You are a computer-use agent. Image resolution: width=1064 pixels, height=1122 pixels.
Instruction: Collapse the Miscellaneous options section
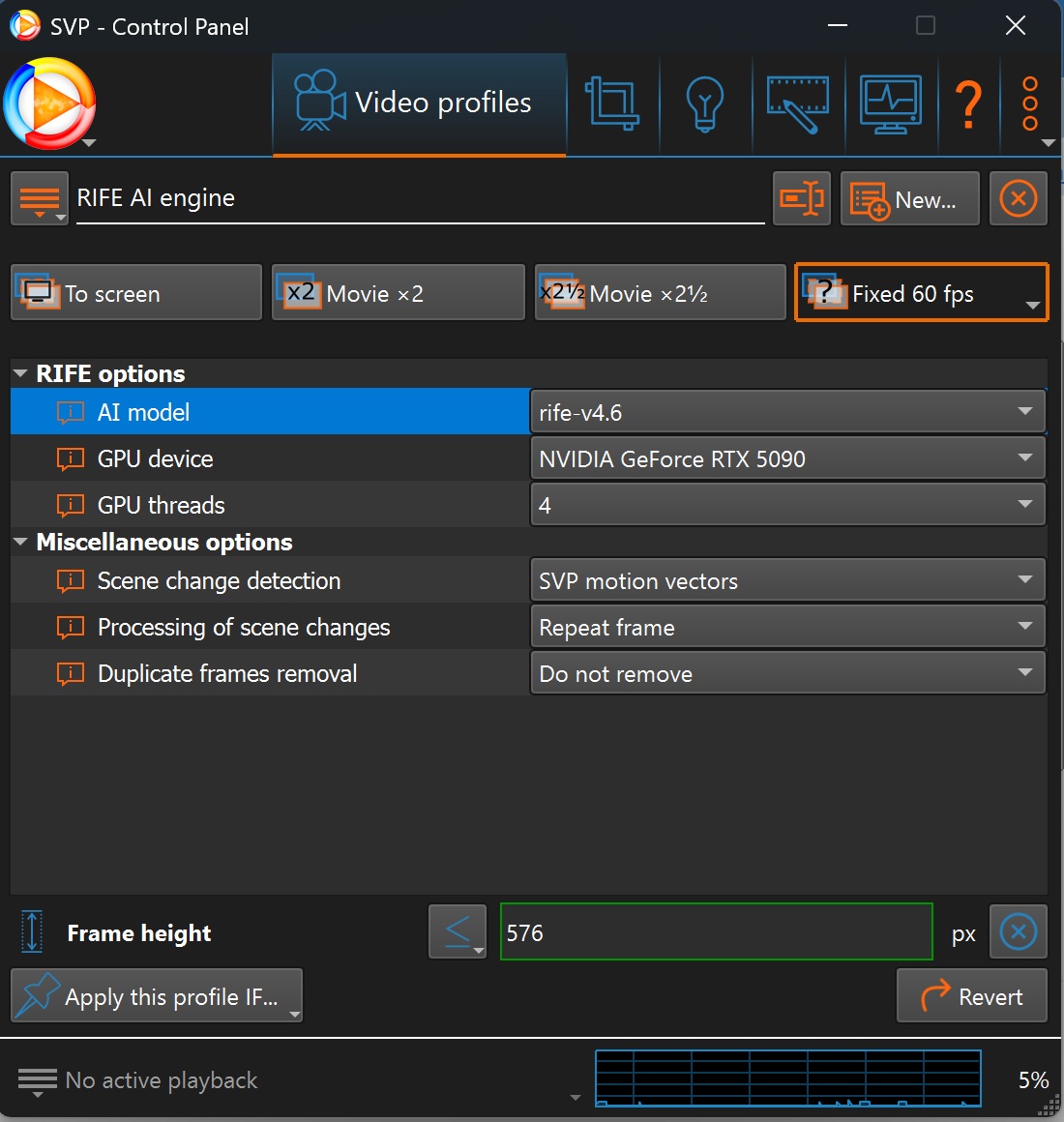[20, 543]
